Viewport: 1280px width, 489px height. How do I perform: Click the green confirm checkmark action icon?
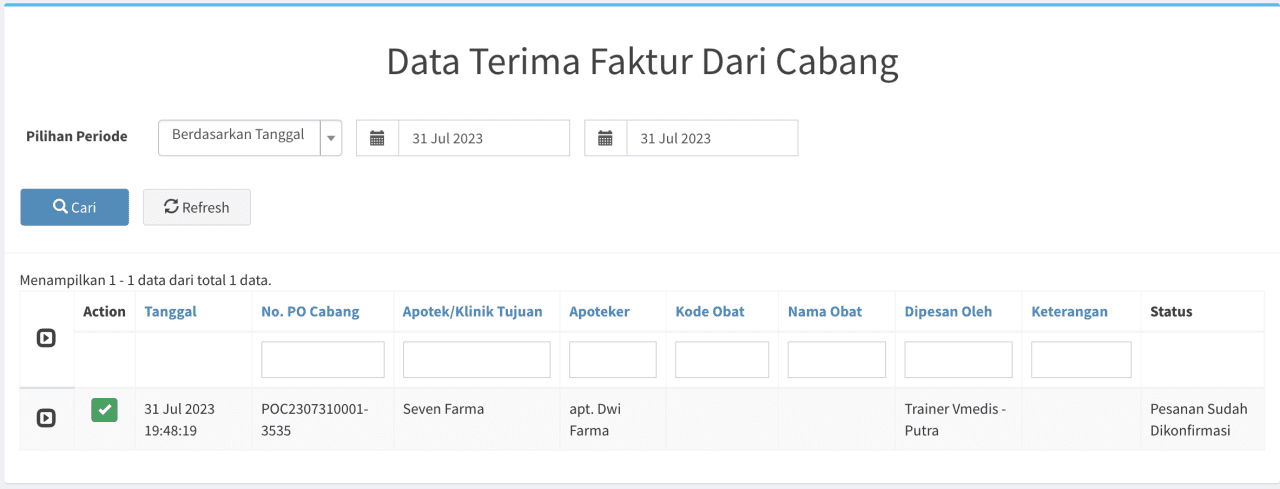[x=104, y=409]
